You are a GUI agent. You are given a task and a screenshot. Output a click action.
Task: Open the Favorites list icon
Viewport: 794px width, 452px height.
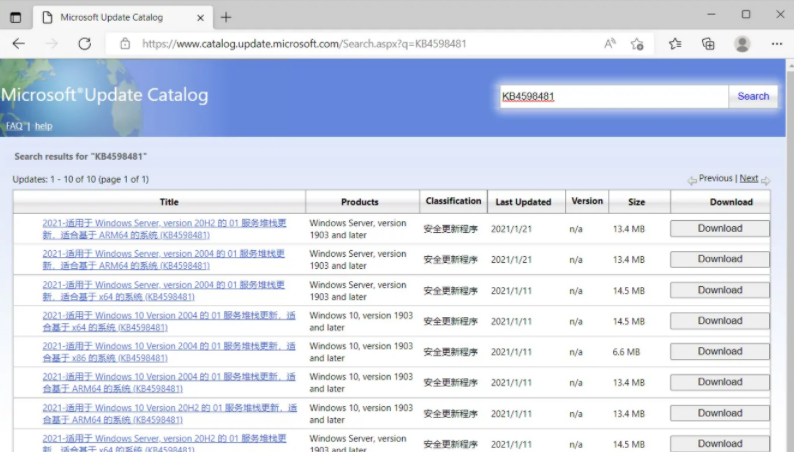675,44
